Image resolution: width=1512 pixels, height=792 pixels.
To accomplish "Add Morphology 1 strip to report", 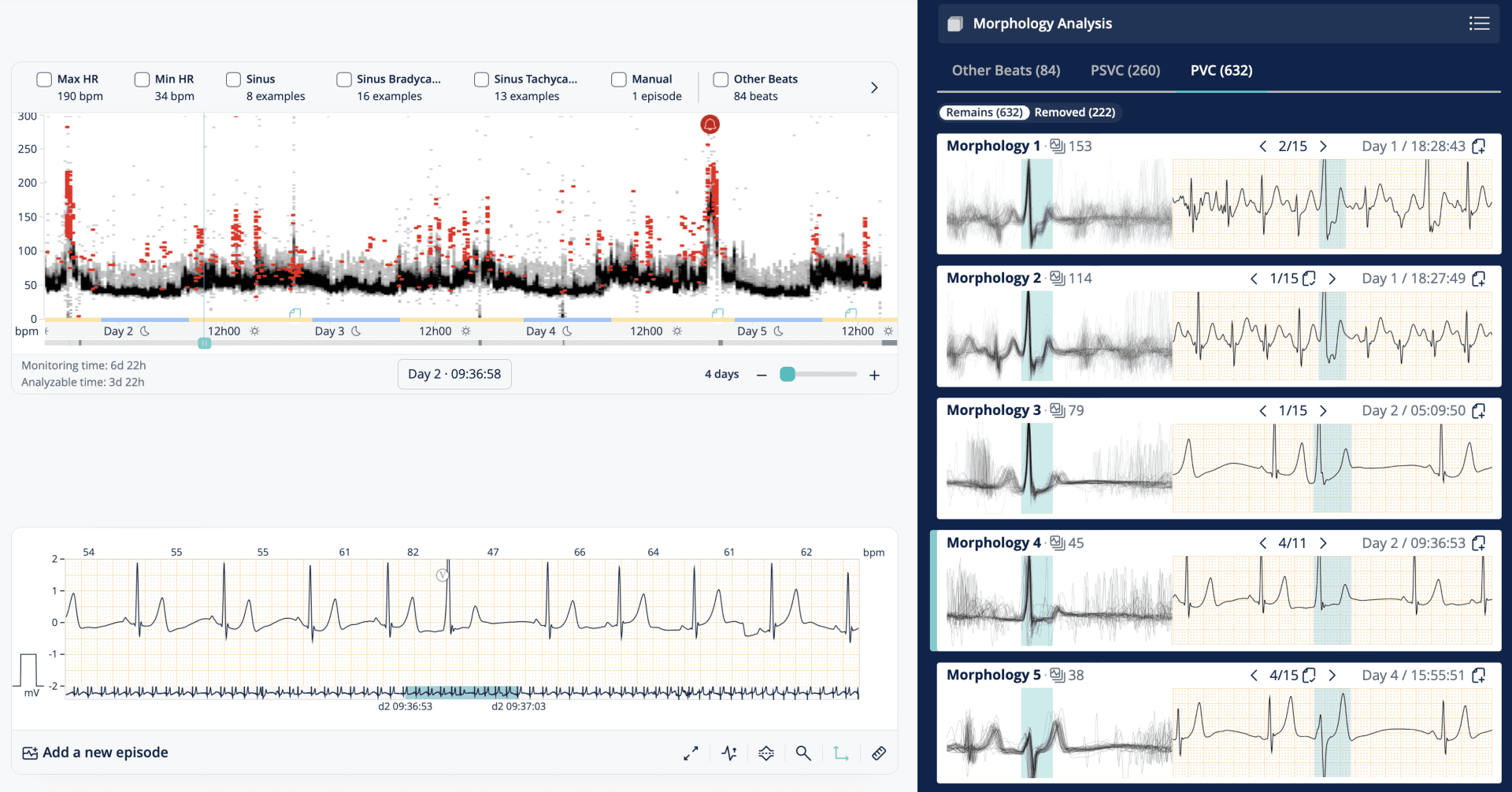I will pos(1479,146).
